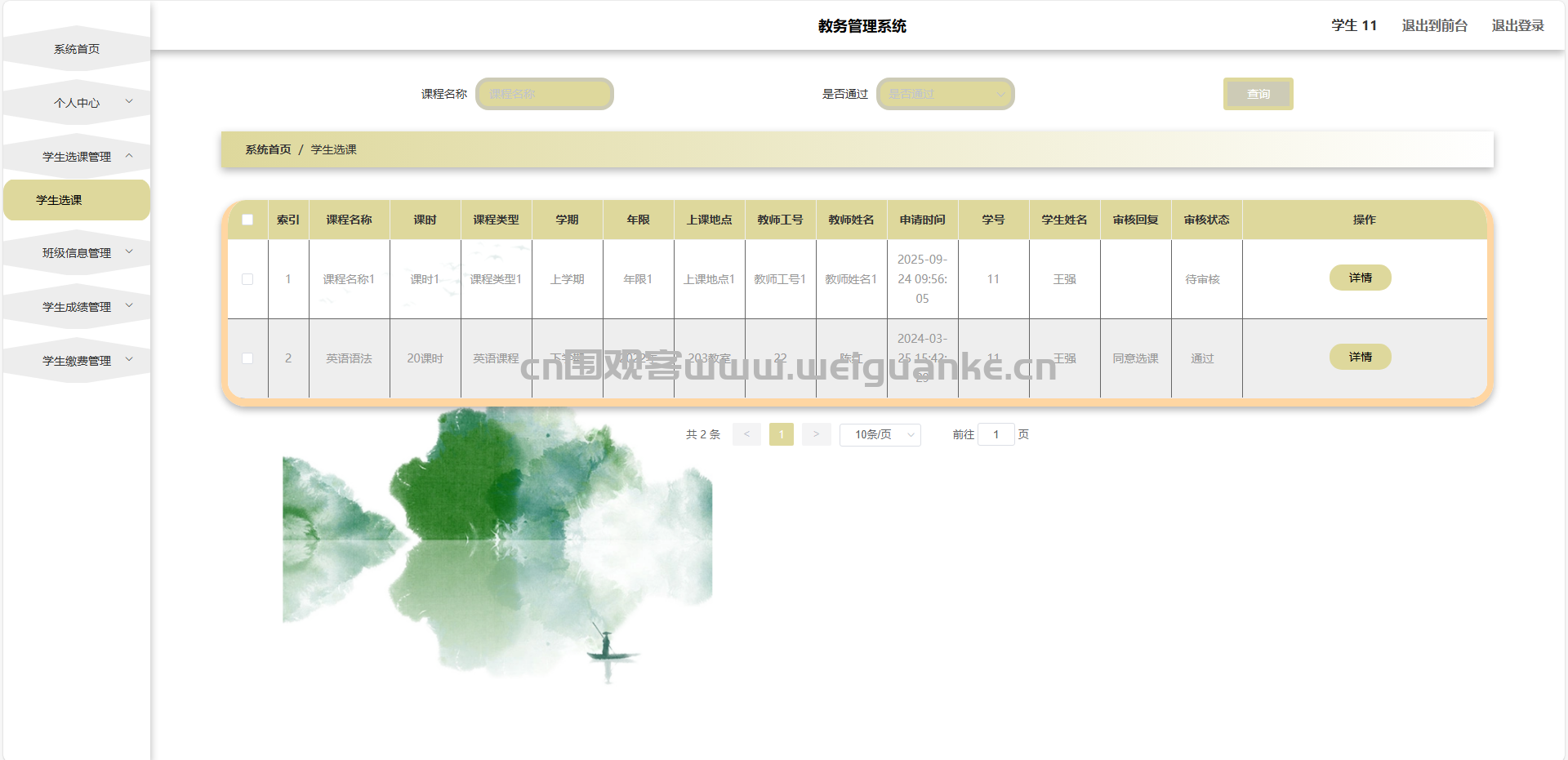Go to the previous page arrow
This screenshot has height=760, width=1568.
tap(746, 434)
